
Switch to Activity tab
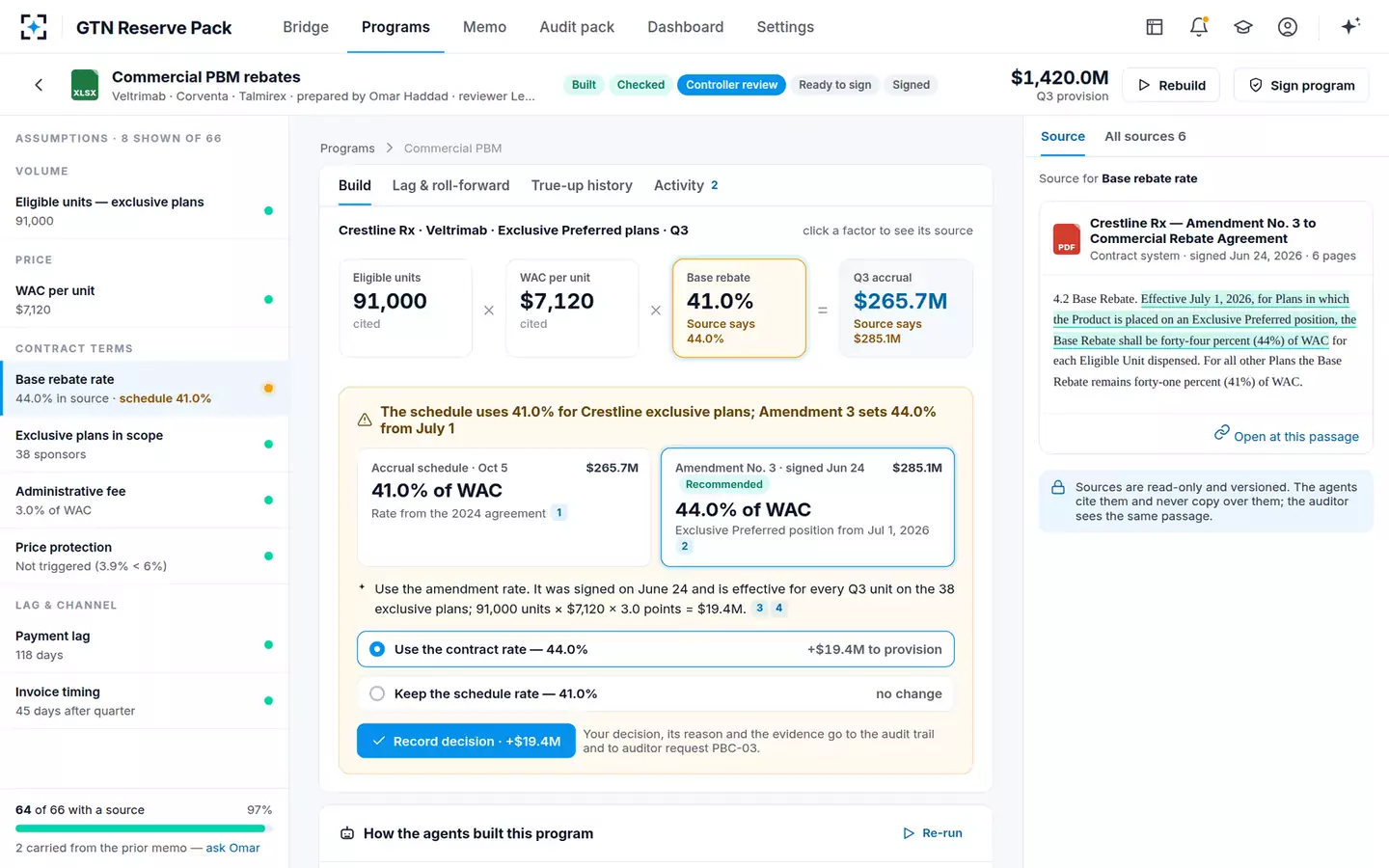[686, 185]
